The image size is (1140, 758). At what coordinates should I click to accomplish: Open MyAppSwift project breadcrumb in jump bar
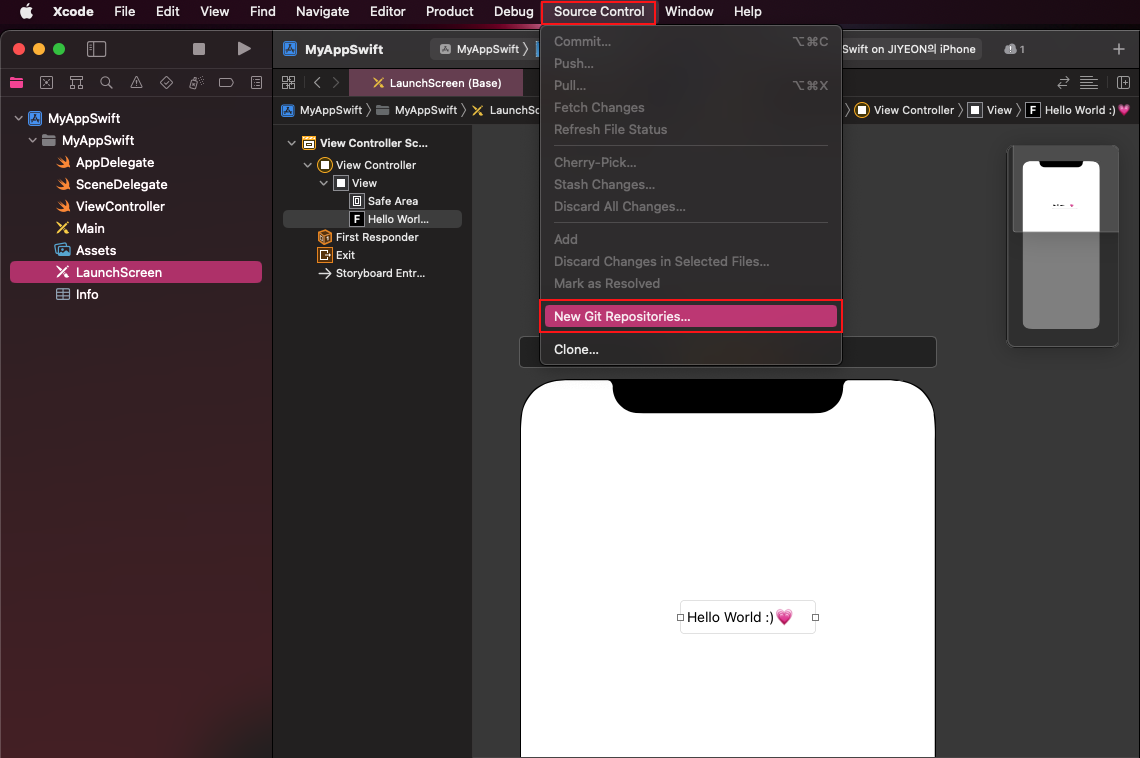pyautogui.click(x=322, y=110)
